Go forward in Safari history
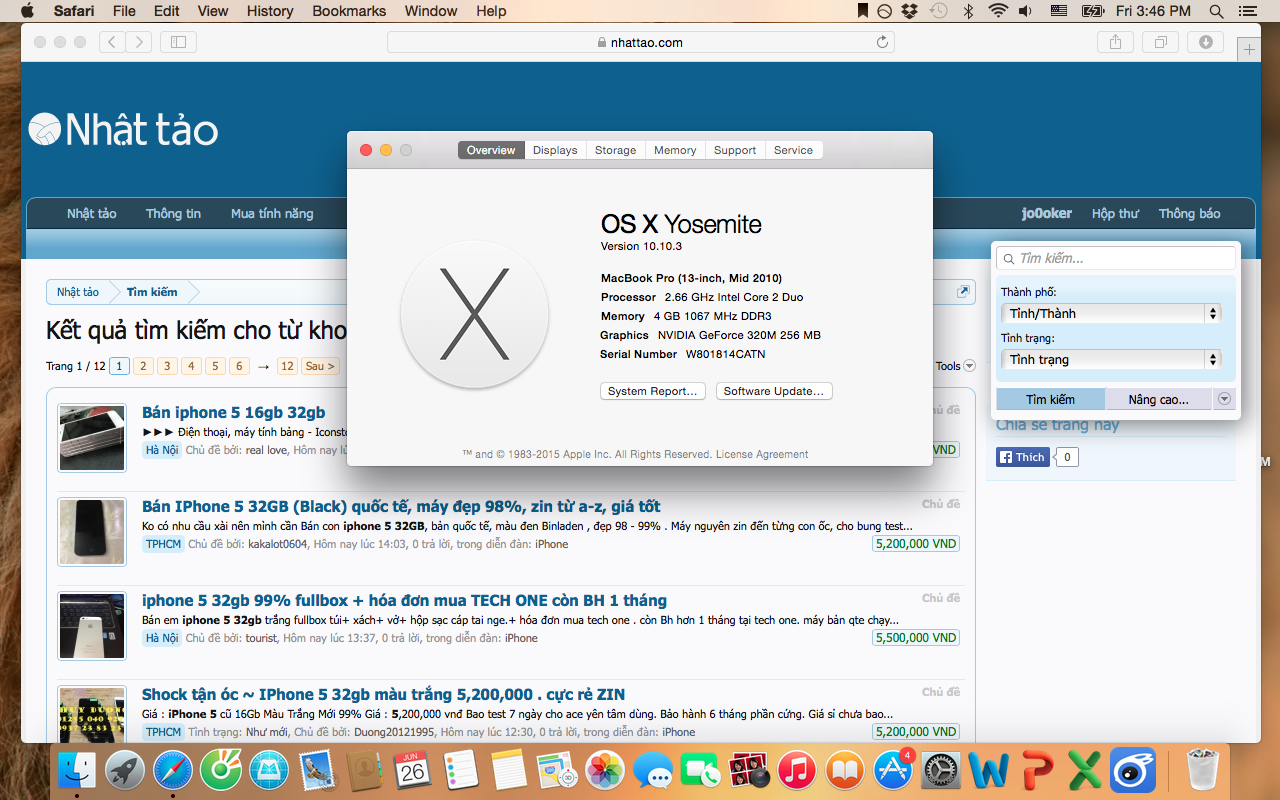Viewport: 1280px width, 800px height. tap(139, 42)
